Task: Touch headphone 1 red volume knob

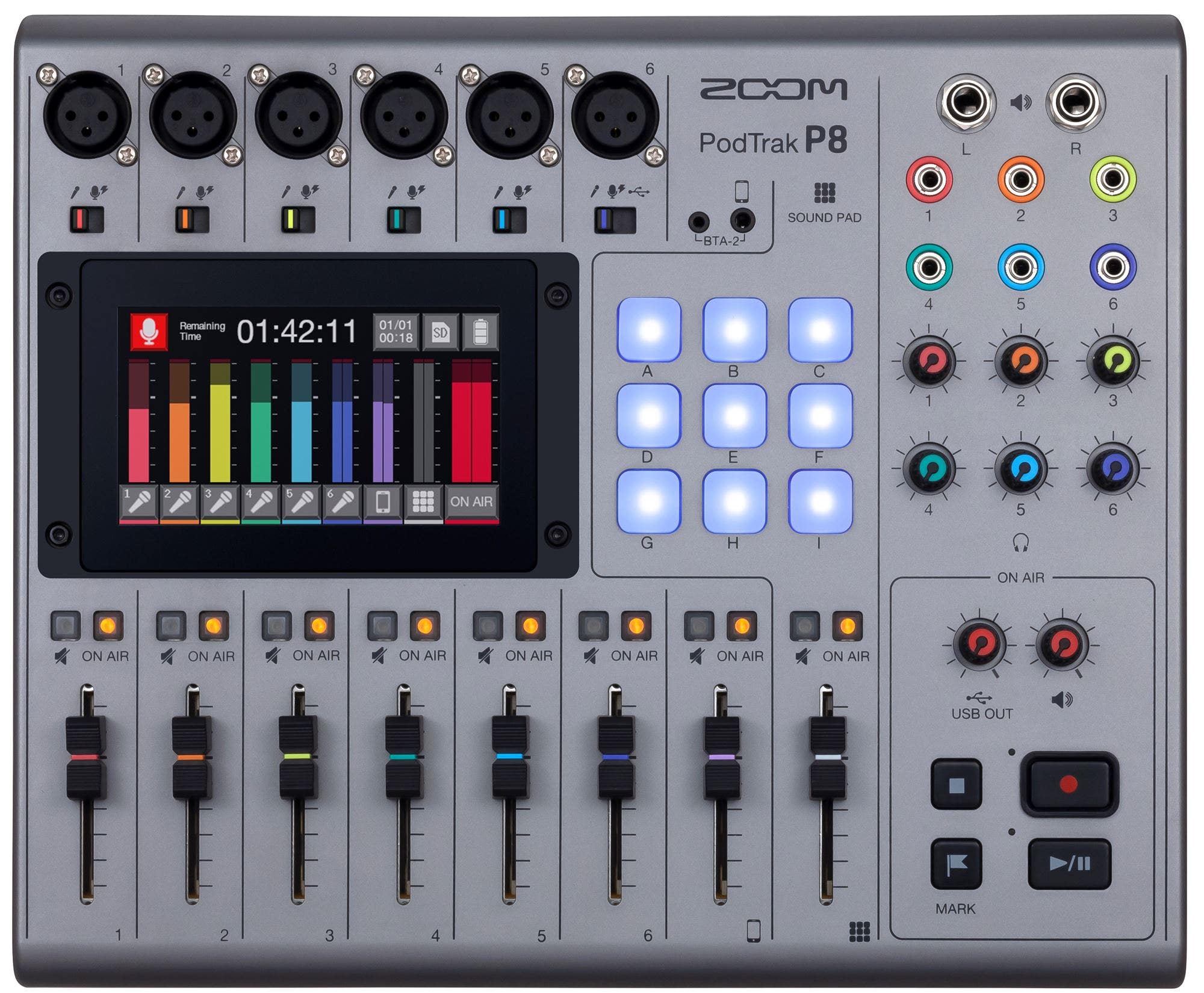Action: click(928, 362)
